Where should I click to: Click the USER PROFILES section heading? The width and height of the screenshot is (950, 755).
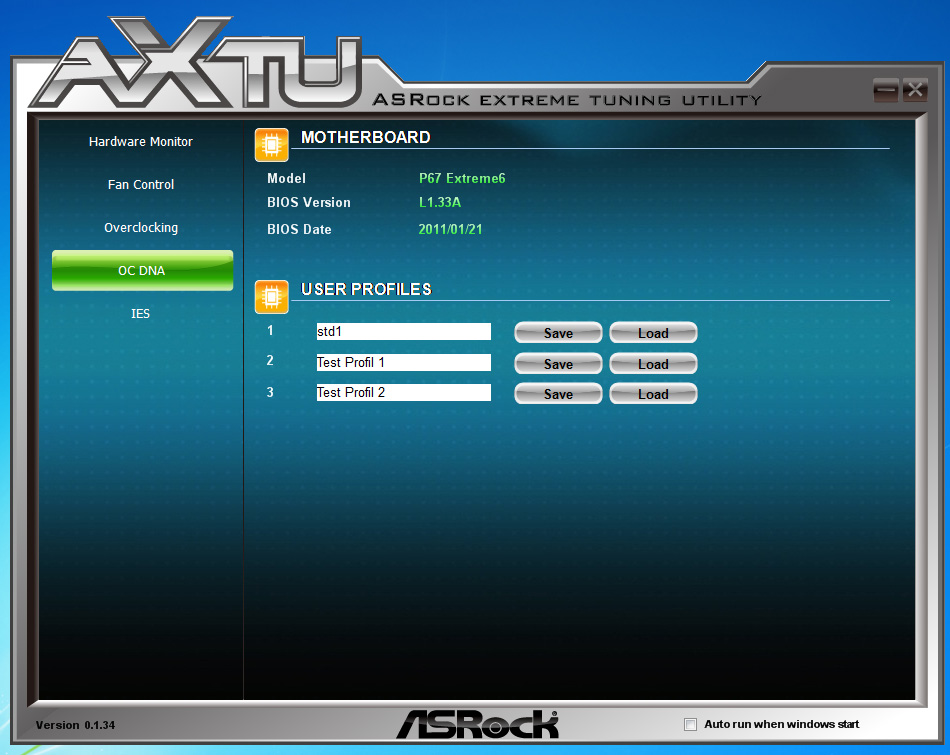pyautogui.click(x=366, y=290)
